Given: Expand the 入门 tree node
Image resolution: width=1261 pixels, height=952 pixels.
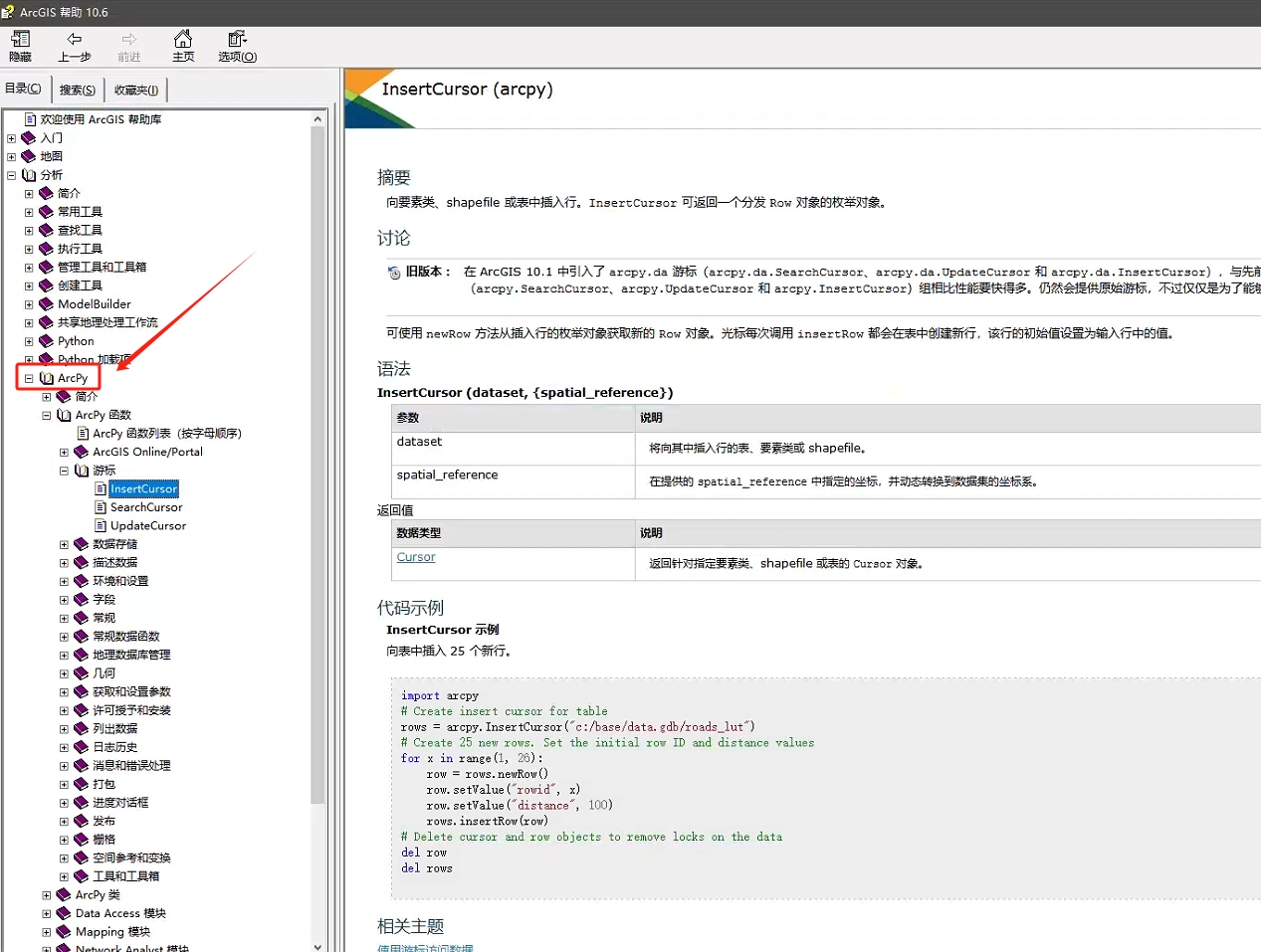Looking at the screenshot, I should (x=11, y=138).
